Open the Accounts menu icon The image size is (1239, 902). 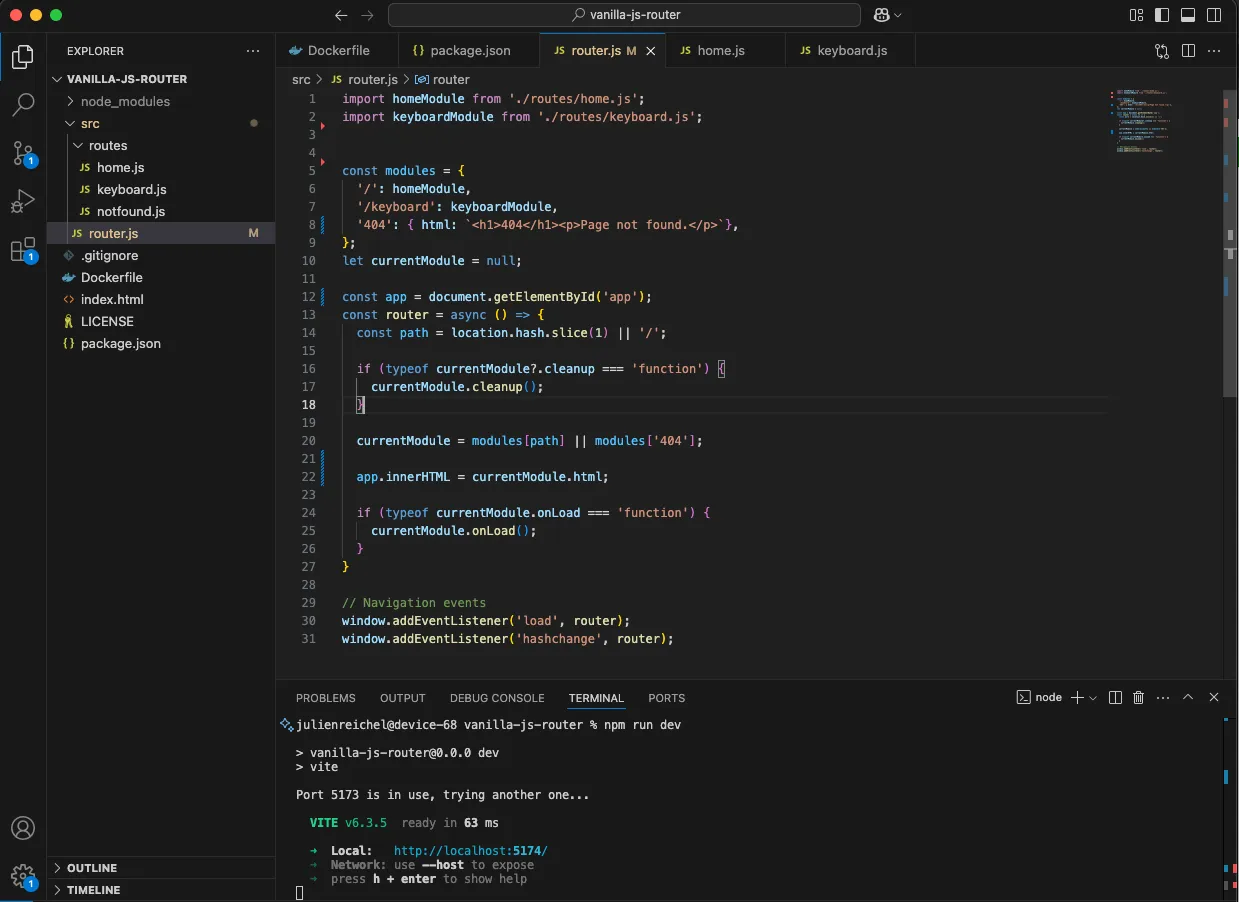(23, 828)
